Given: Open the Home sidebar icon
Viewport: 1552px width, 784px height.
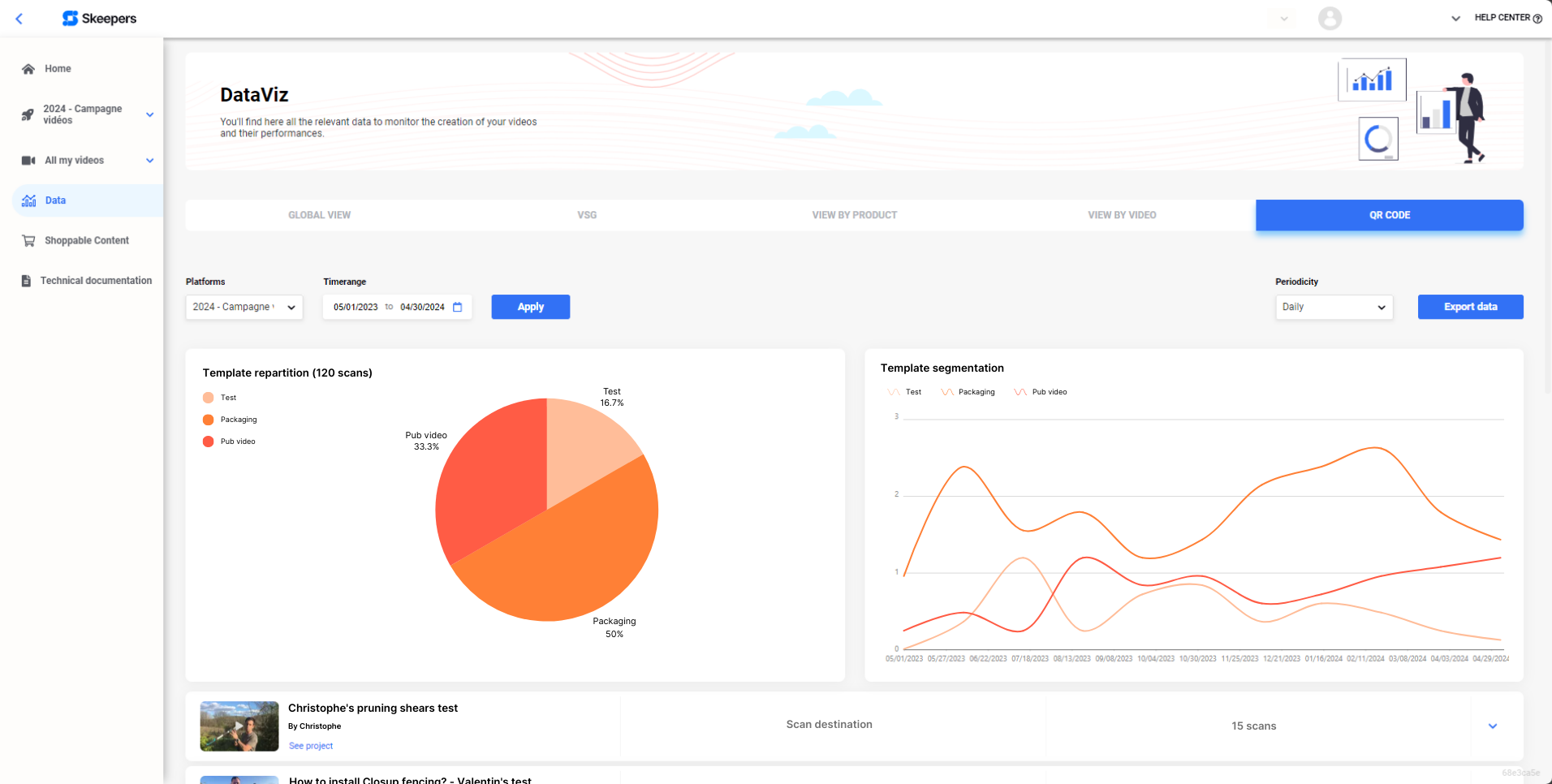Looking at the screenshot, I should pos(28,69).
